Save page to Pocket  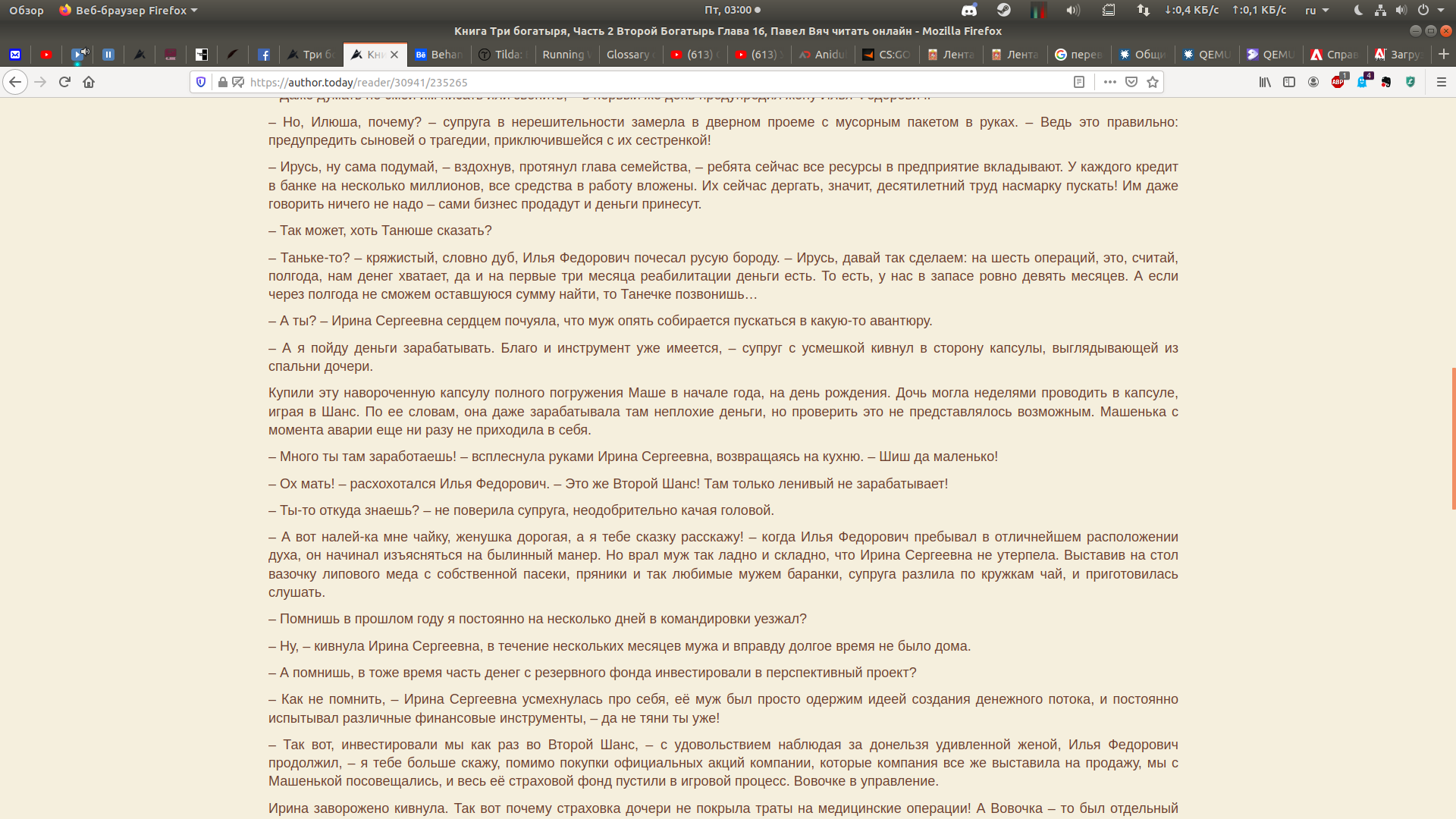[x=1131, y=82]
